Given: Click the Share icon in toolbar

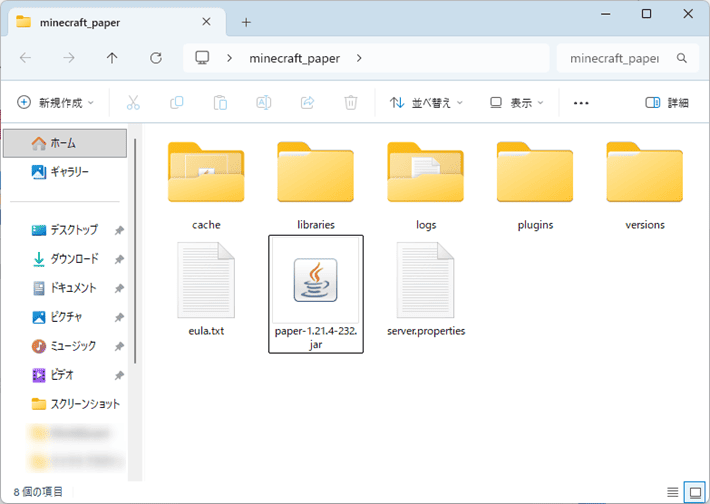Looking at the screenshot, I should click(x=307, y=103).
